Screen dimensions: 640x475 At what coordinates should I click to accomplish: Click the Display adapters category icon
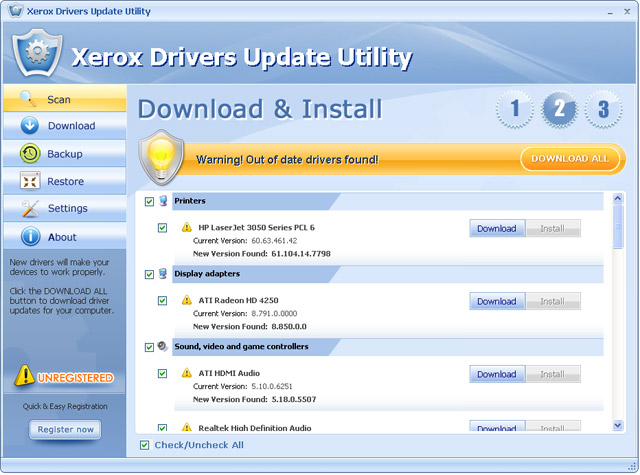click(163, 273)
